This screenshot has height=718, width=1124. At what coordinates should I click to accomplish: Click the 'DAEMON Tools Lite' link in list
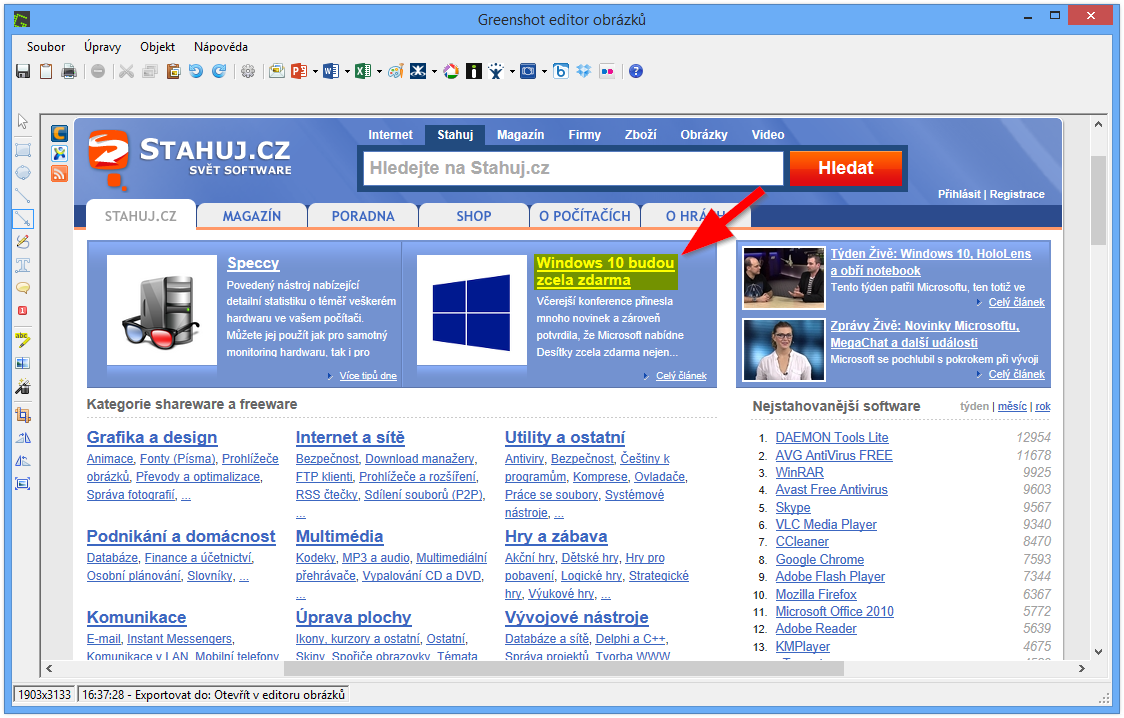point(832,437)
